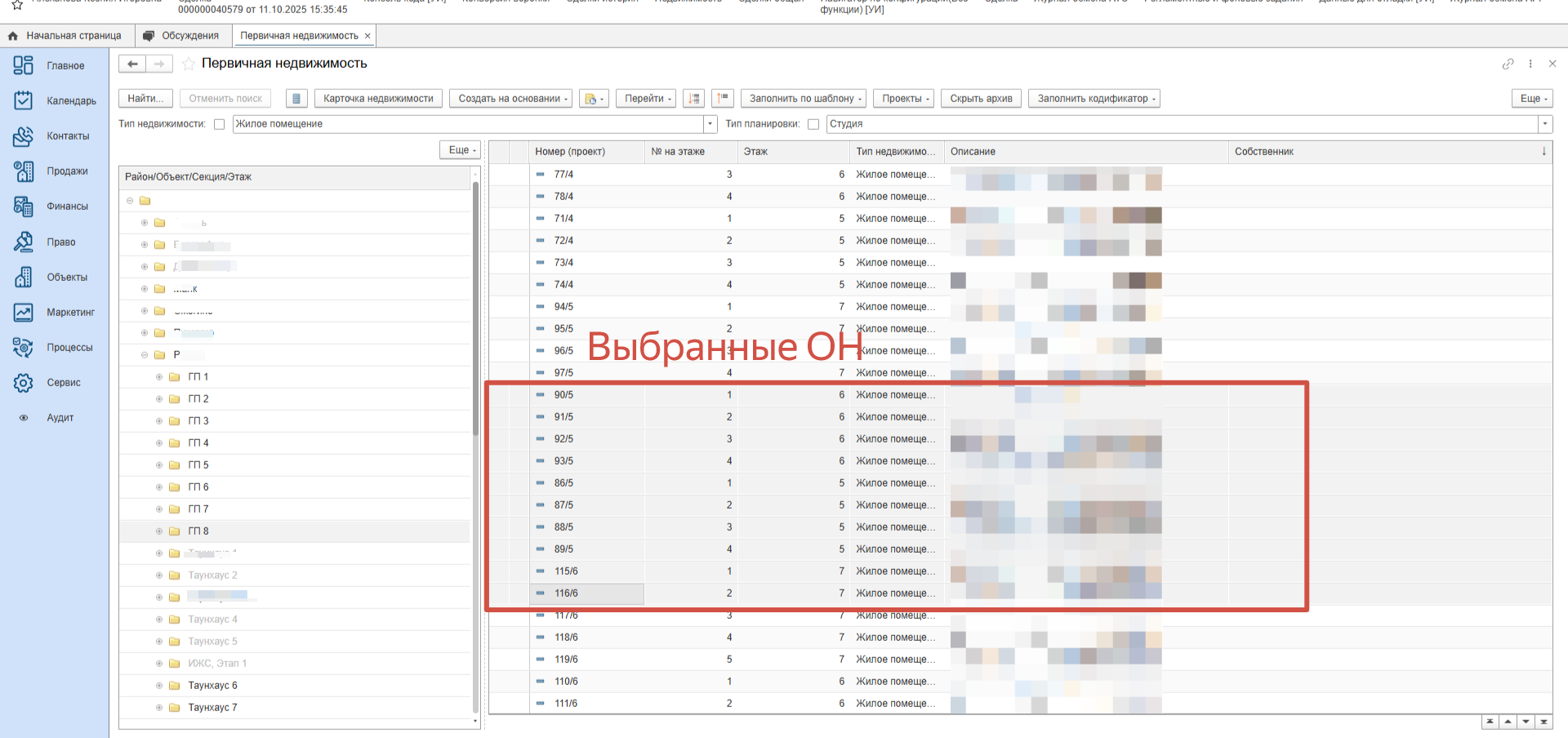Enable the Тип планировки filter checkbox
This screenshot has height=738, width=1568.
point(813,124)
